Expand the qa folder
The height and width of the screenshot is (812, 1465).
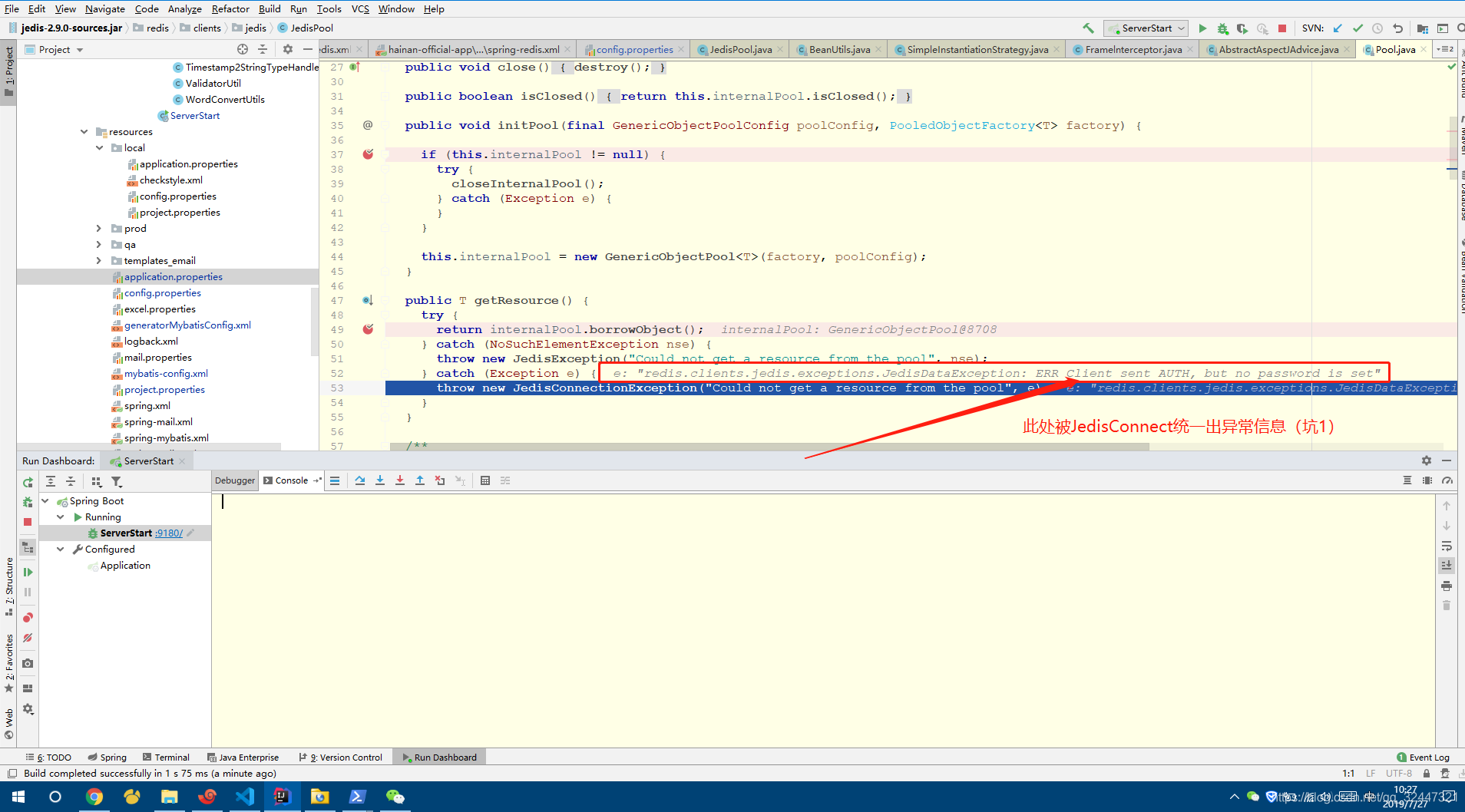[99, 245]
